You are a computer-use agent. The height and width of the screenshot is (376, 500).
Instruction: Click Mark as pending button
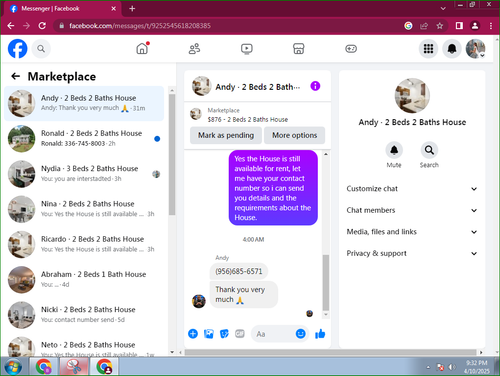[x=226, y=135]
